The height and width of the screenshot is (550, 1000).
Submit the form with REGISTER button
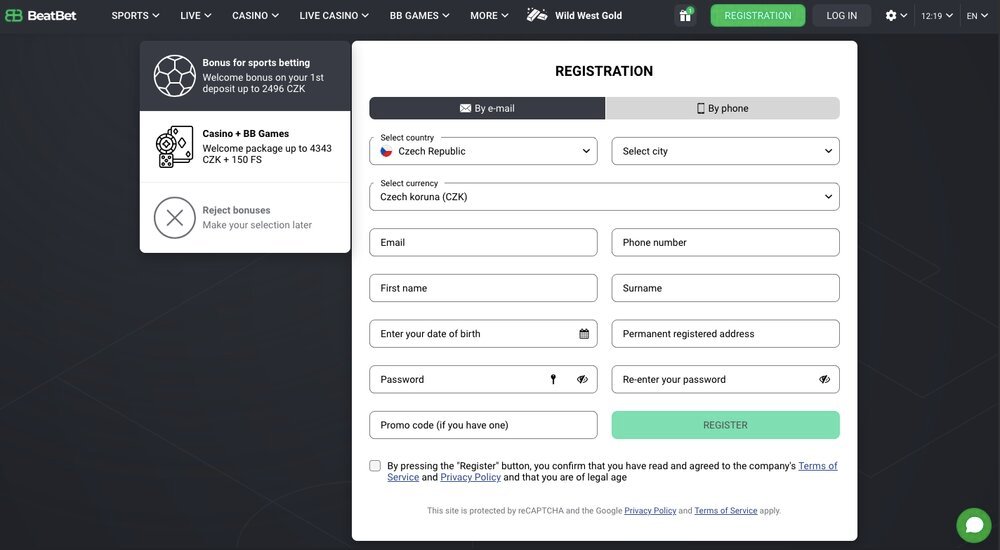726,425
